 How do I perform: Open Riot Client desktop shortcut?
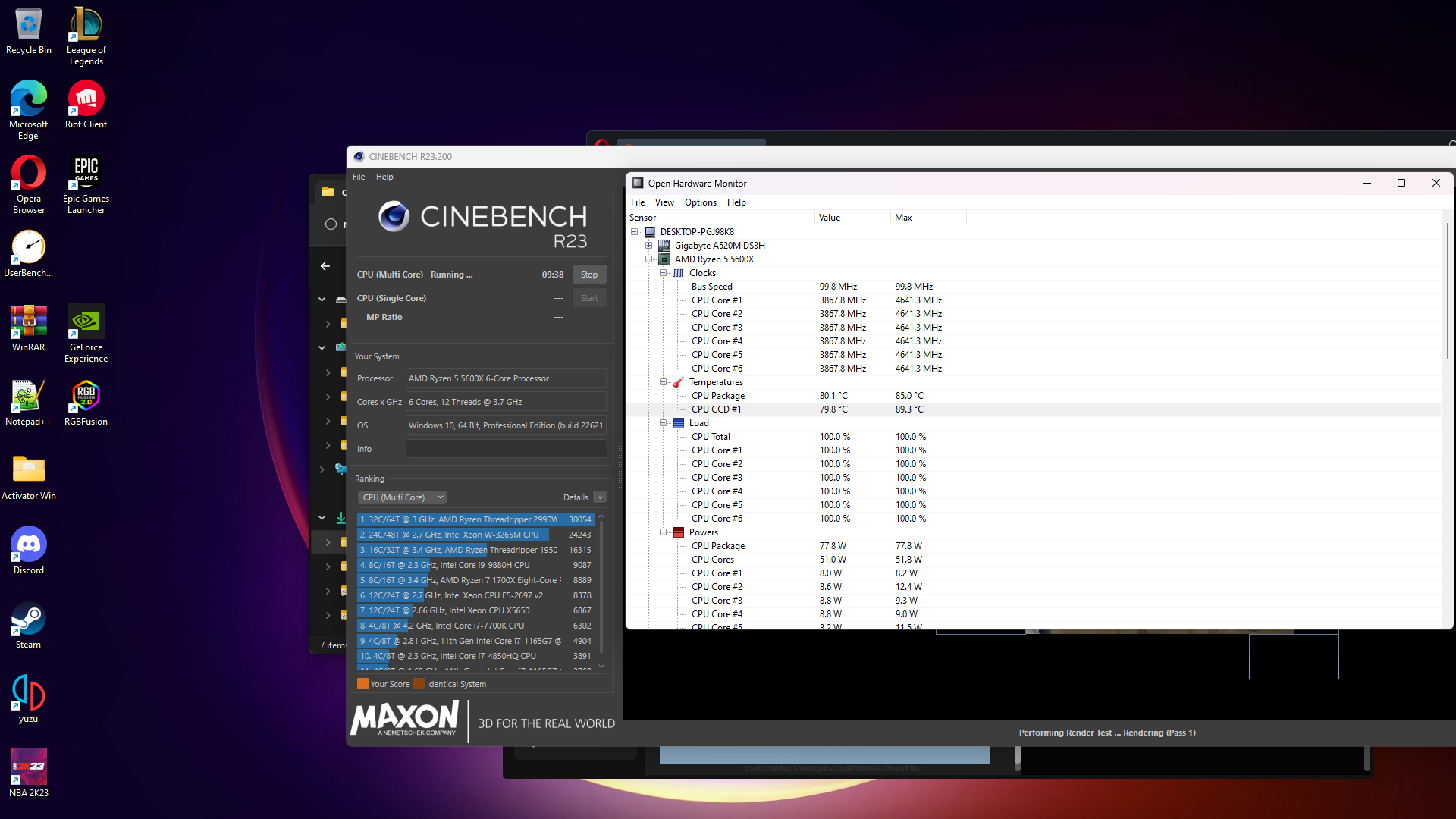click(86, 105)
